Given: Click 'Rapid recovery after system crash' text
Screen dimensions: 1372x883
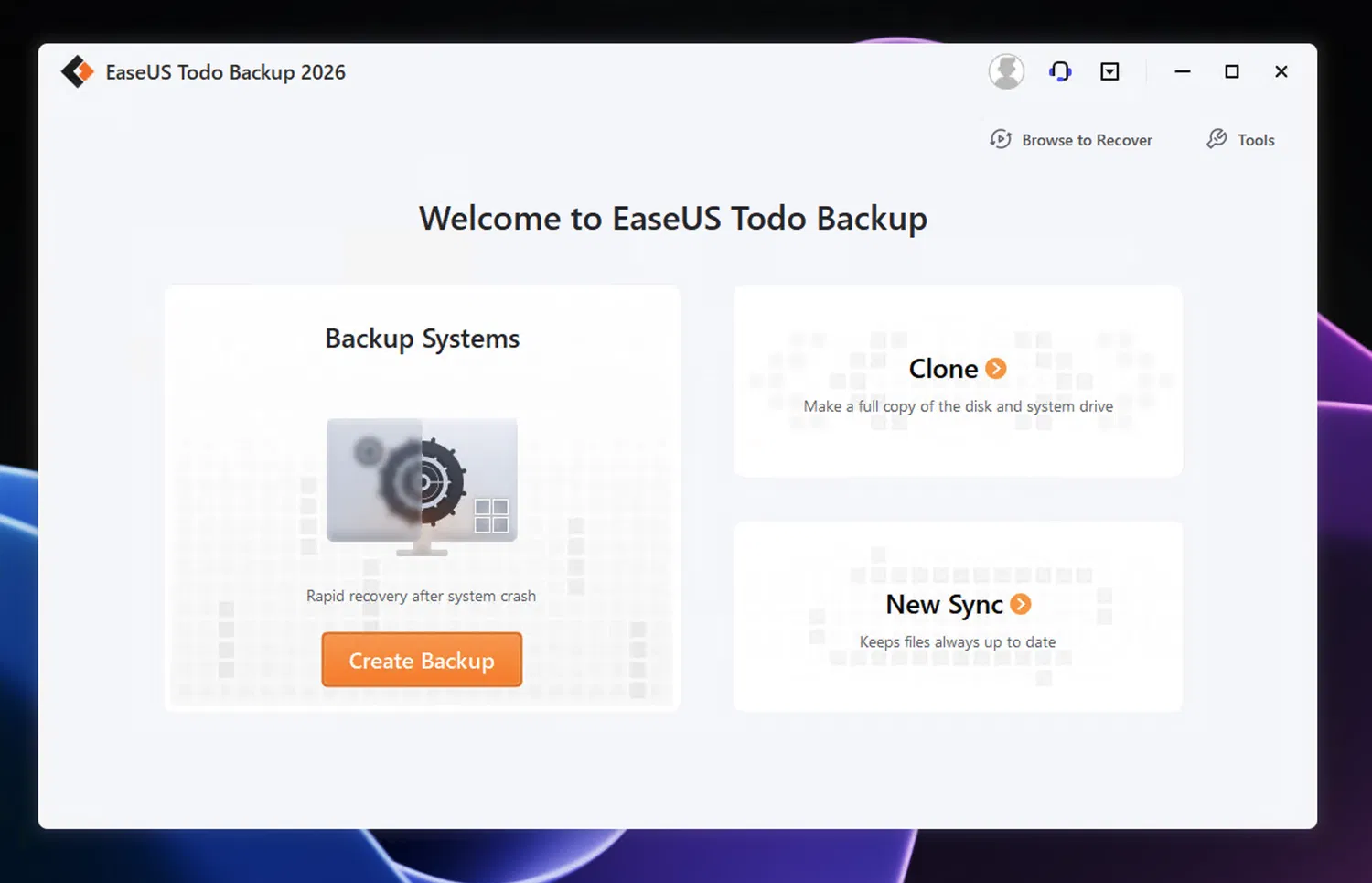Looking at the screenshot, I should (x=422, y=596).
